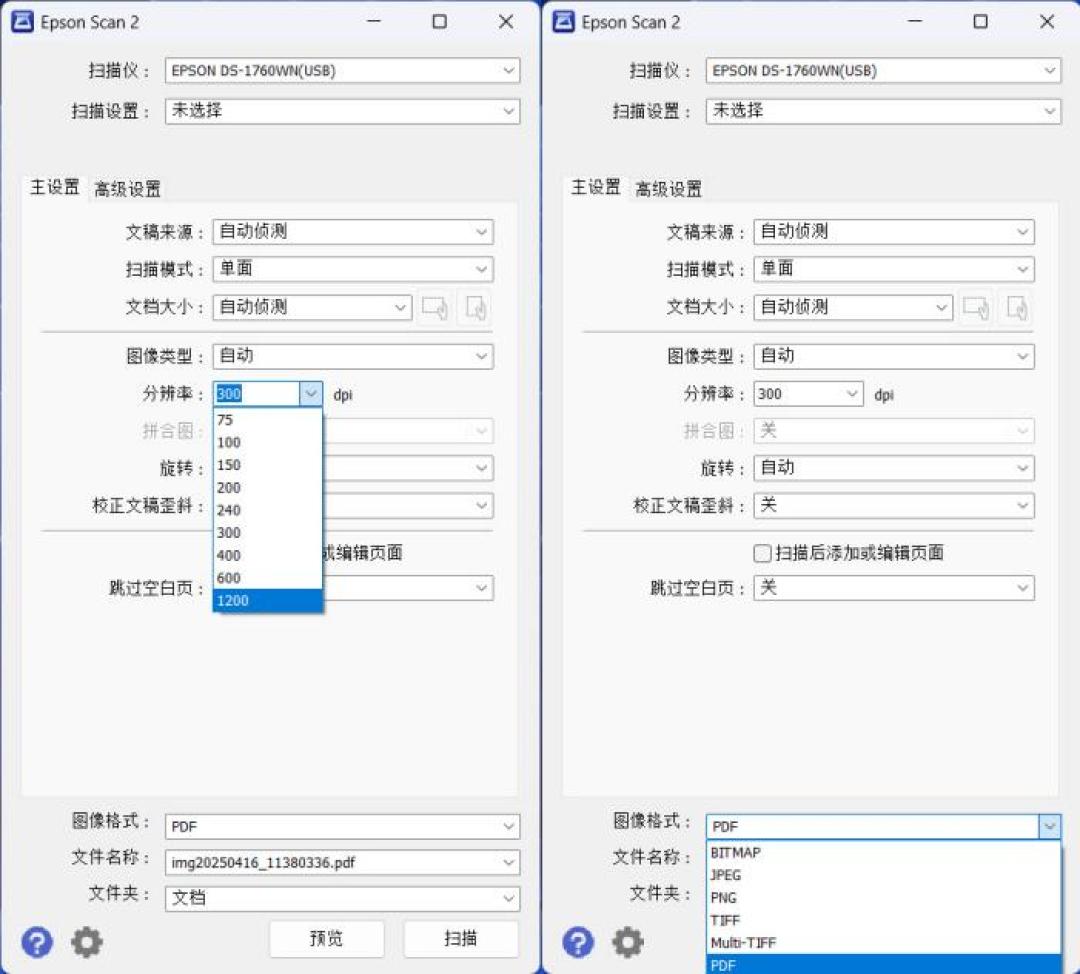Select 400 dpi resolution option
Image resolution: width=1080 pixels, height=974 pixels.
tap(268, 556)
